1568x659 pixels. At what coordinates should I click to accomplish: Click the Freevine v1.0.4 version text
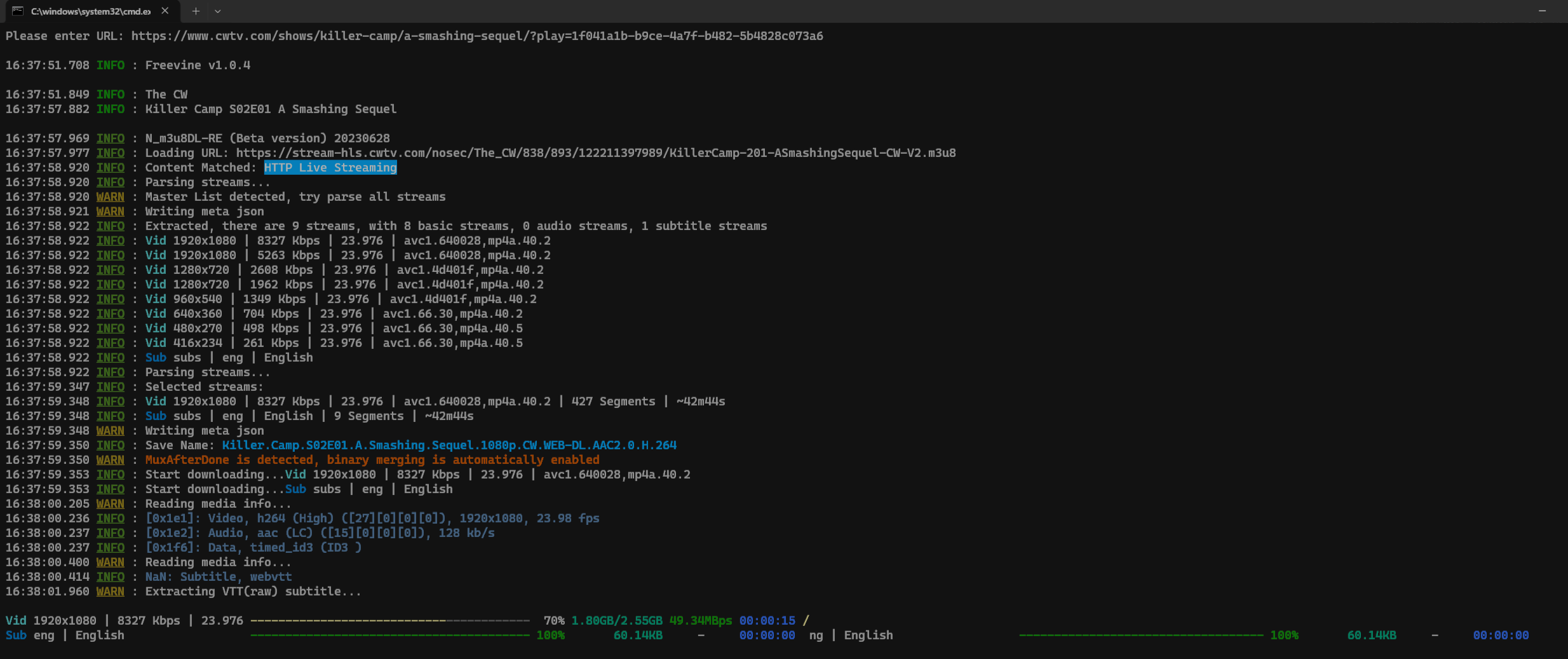pyautogui.click(x=198, y=65)
